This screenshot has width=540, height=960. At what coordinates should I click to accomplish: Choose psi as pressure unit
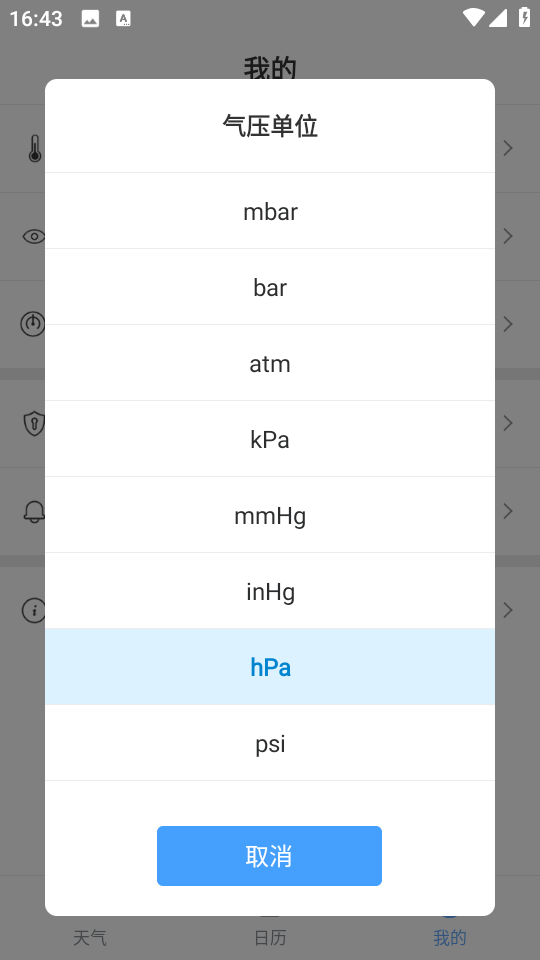270,743
